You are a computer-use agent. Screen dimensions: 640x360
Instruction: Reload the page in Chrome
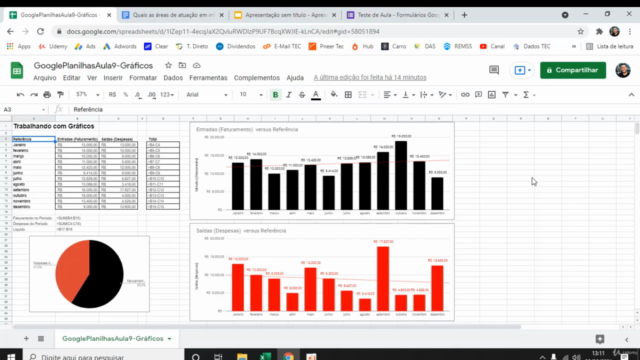click(x=40, y=31)
